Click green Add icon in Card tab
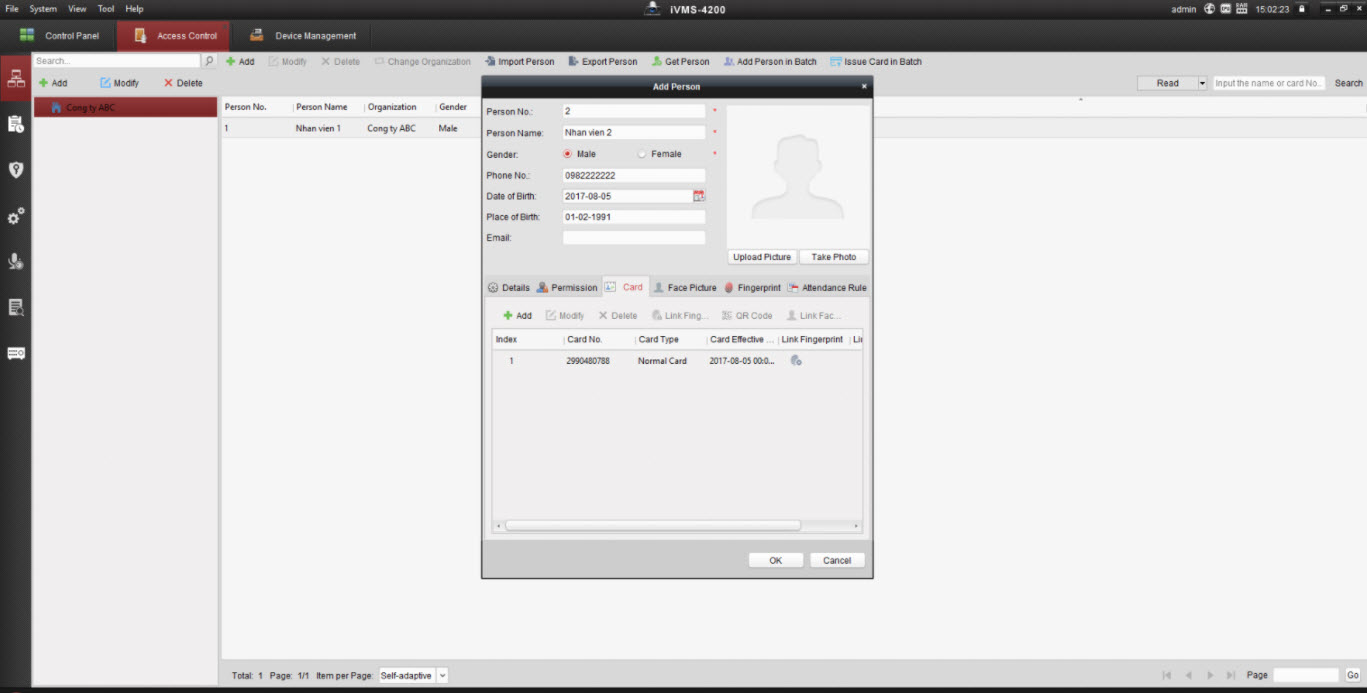This screenshot has width=1367, height=693. pos(508,316)
